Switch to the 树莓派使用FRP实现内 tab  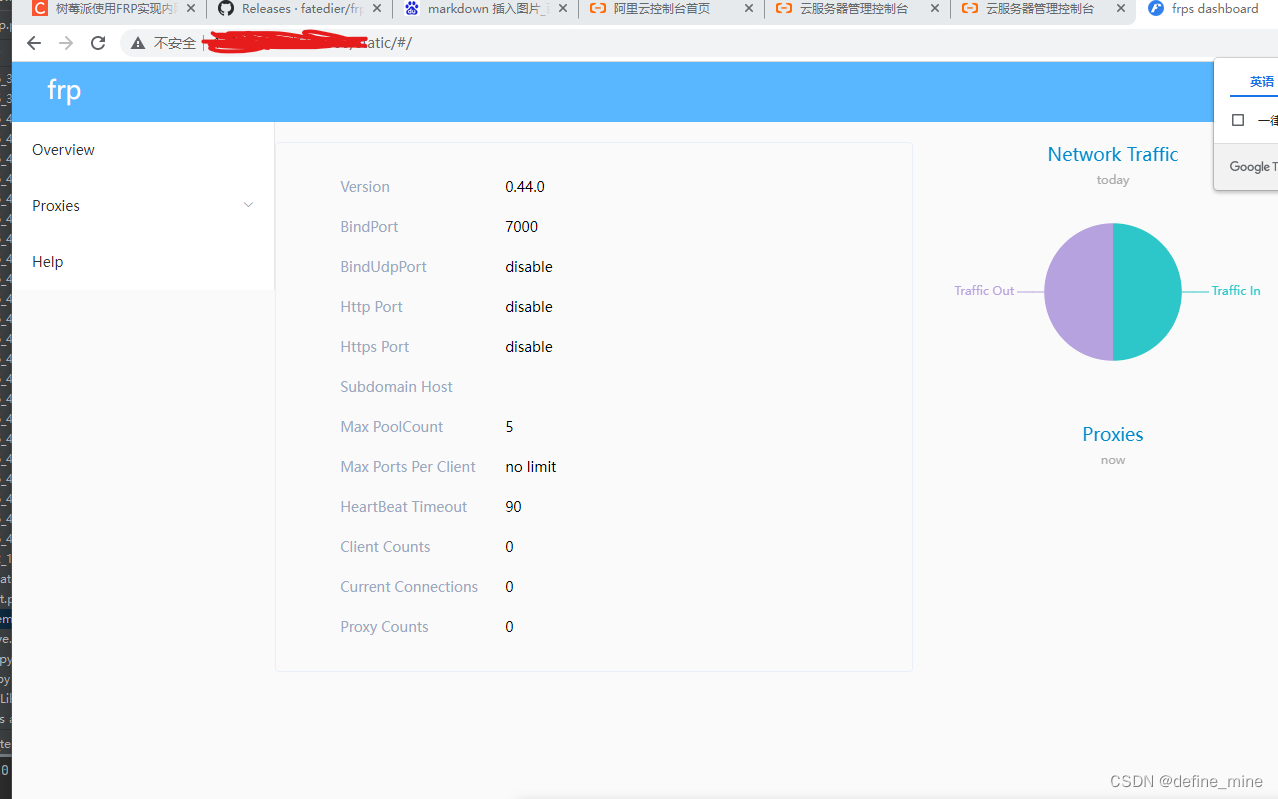[x=114, y=9]
